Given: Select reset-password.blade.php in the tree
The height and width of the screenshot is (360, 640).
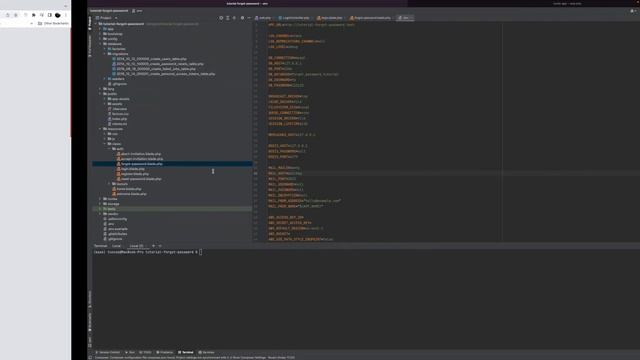Looking at the screenshot, I should pyautogui.click(x=139, y=179).
